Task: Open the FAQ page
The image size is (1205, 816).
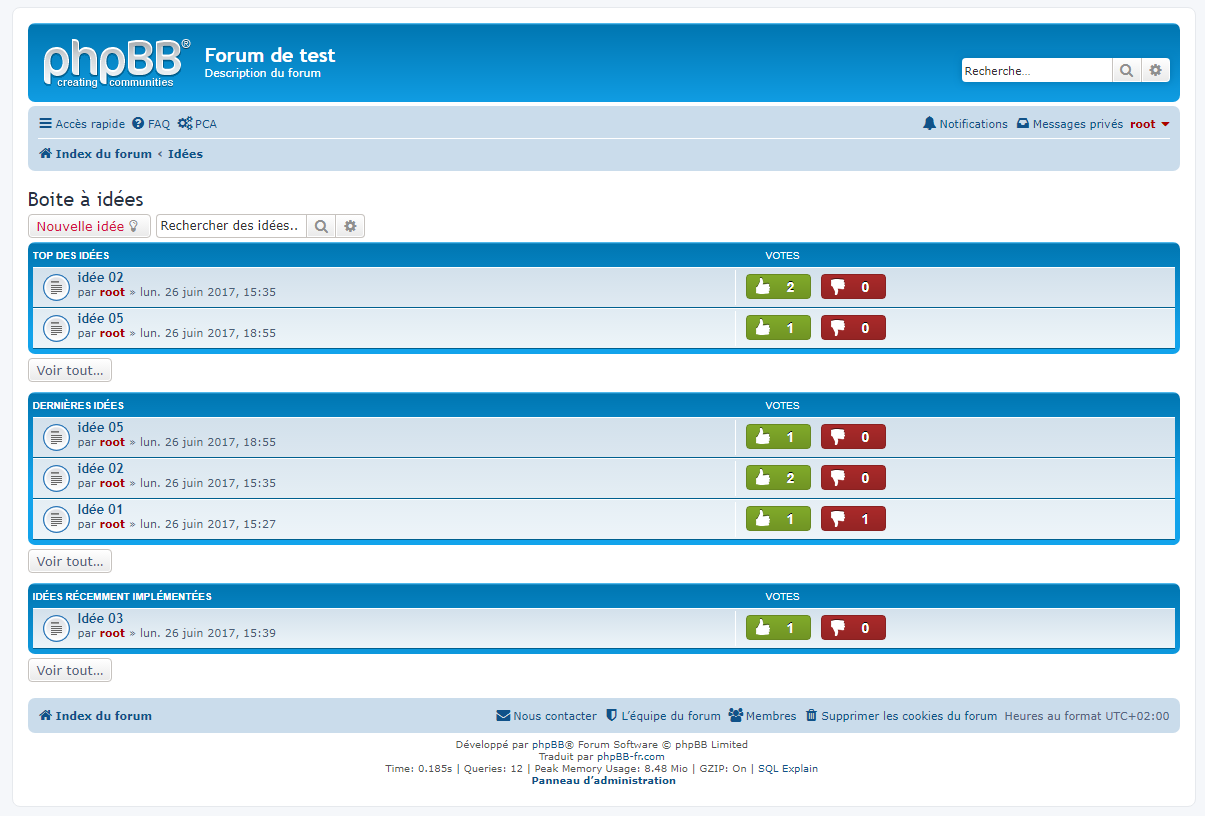Action: pos(151,124)
